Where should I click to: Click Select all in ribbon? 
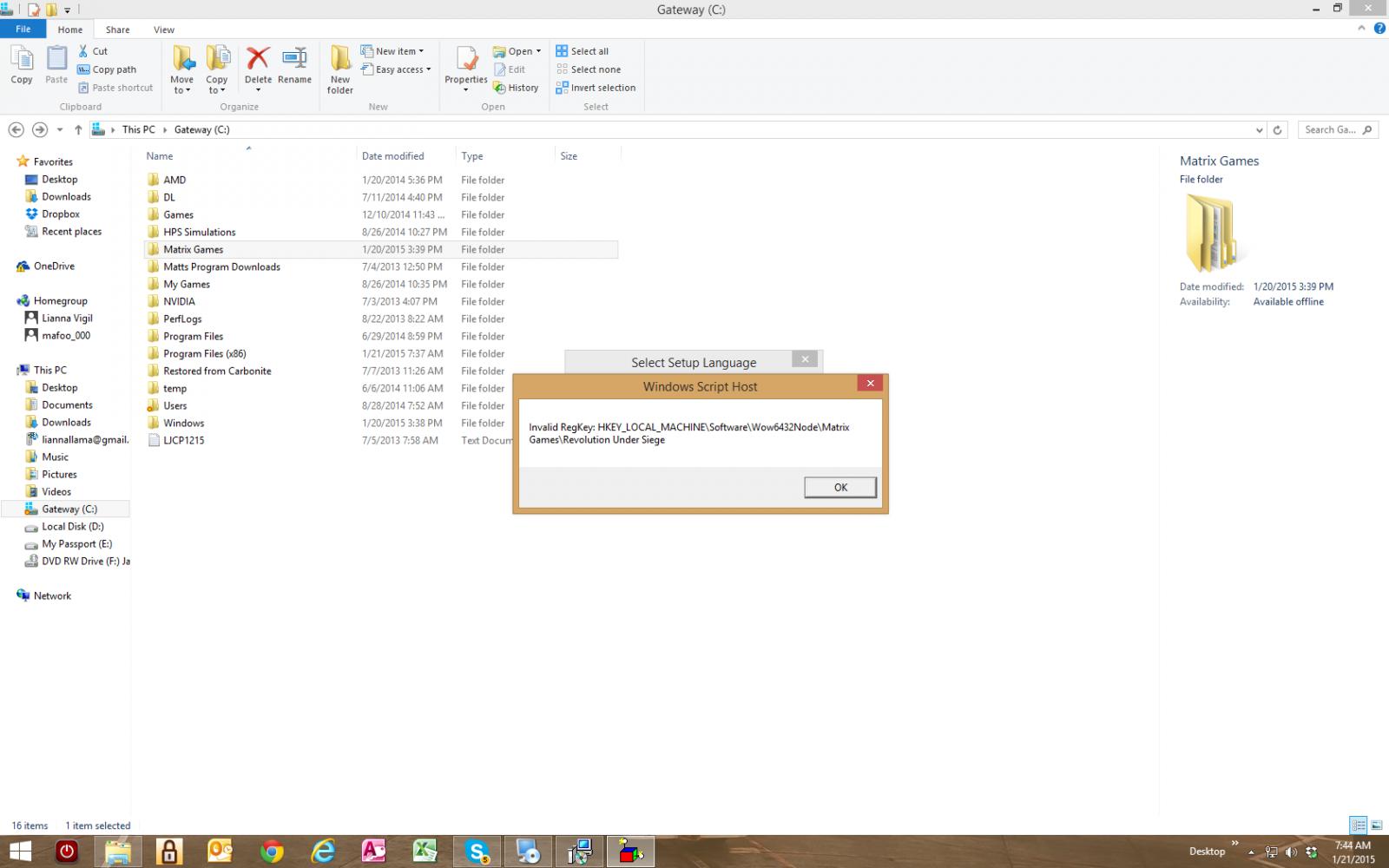point(582,51)
